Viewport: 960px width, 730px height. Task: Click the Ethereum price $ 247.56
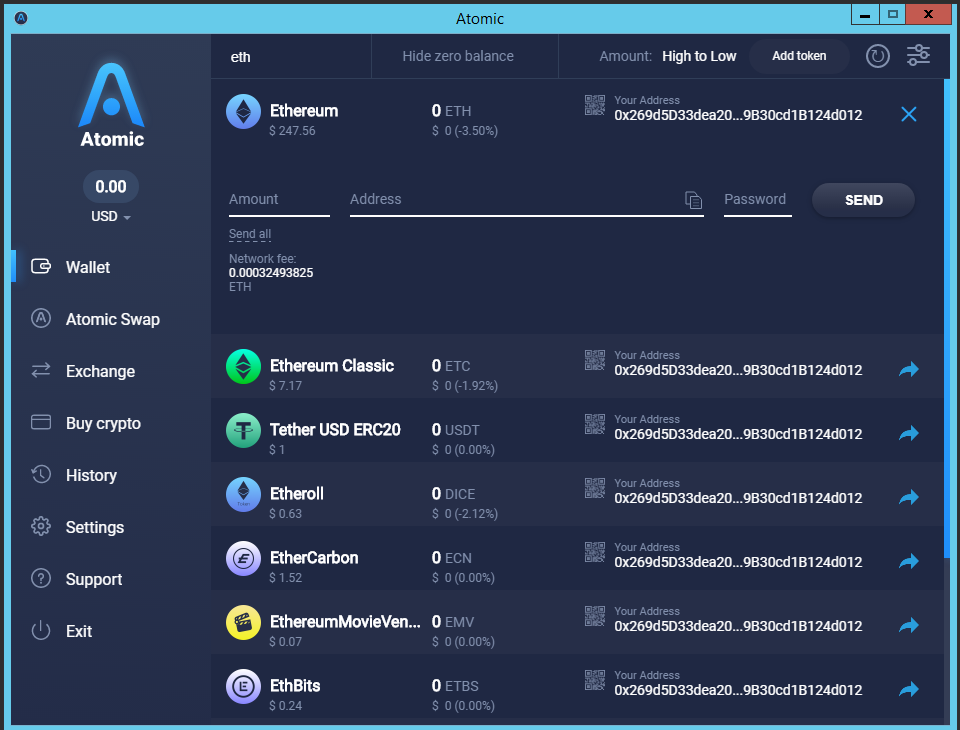(x=292, y=130)
